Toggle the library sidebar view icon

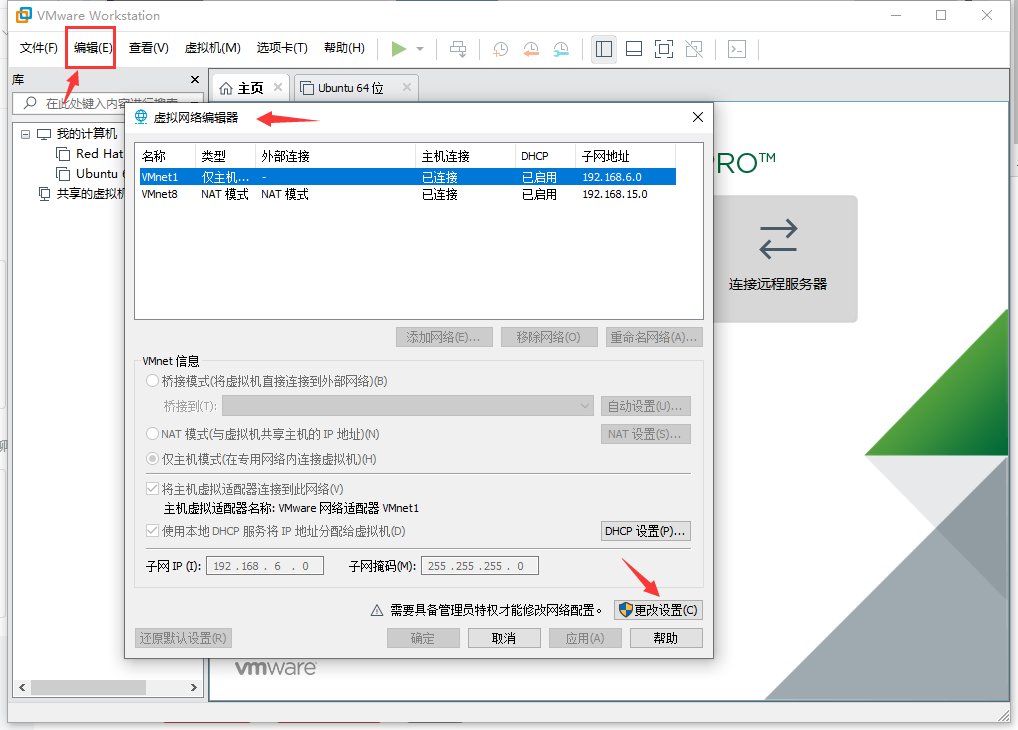pyautogui.click(x=604, y=49)
